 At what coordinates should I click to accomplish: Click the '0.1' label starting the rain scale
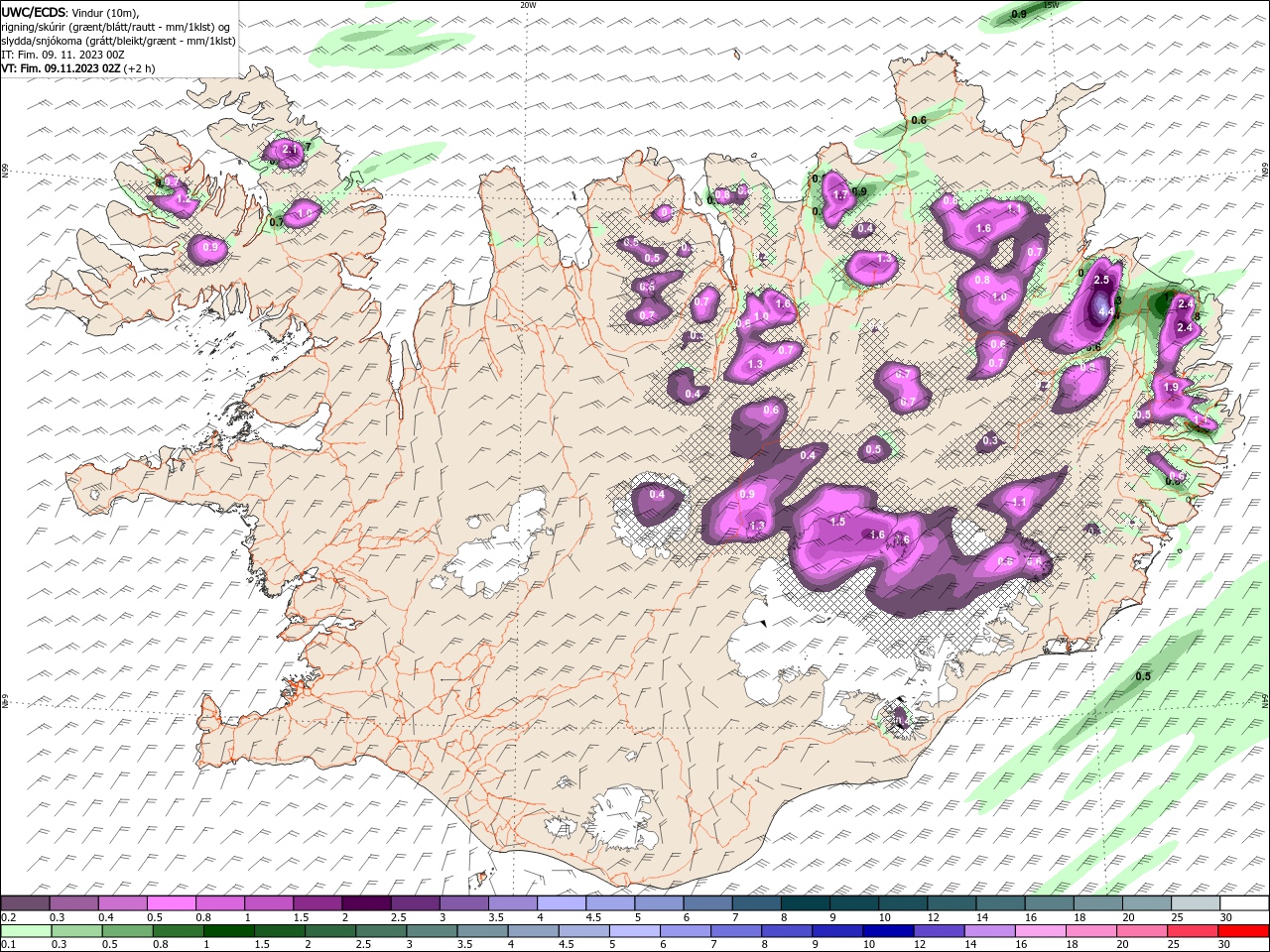pos(9,945)
